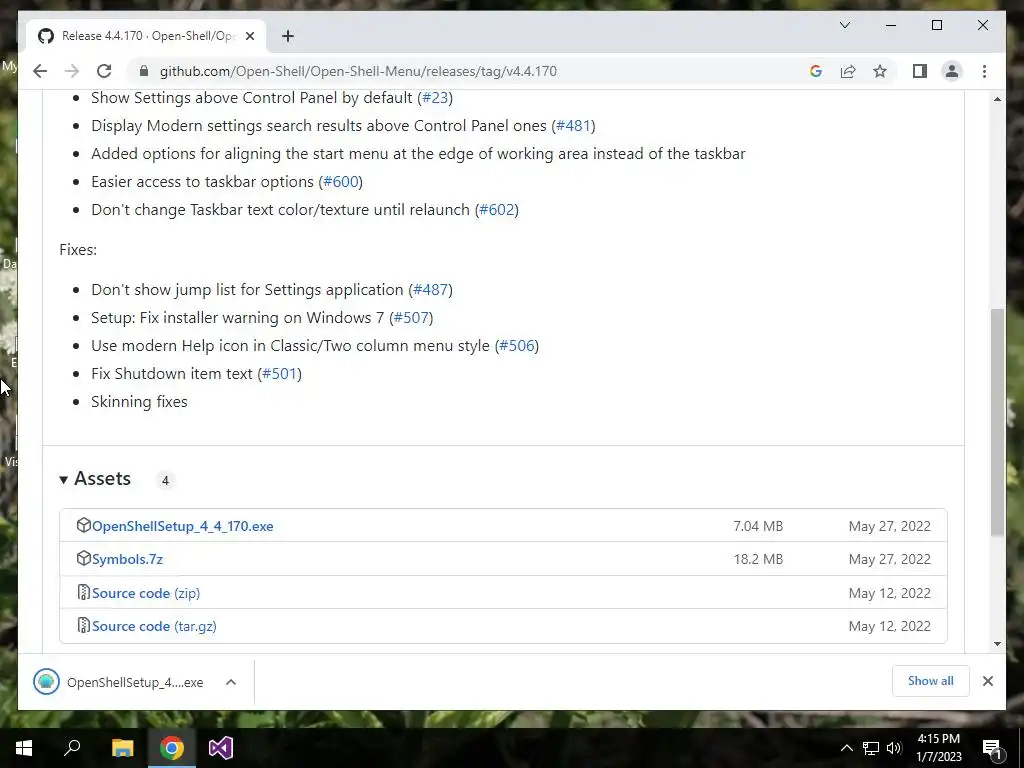Open issue link #501

click(280, 374)
